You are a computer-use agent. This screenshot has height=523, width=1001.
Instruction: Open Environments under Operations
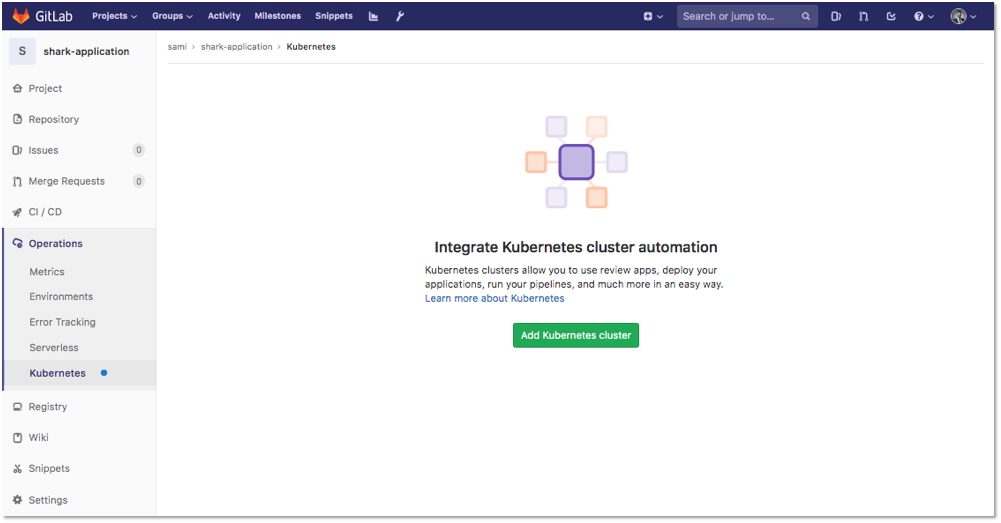61,296
